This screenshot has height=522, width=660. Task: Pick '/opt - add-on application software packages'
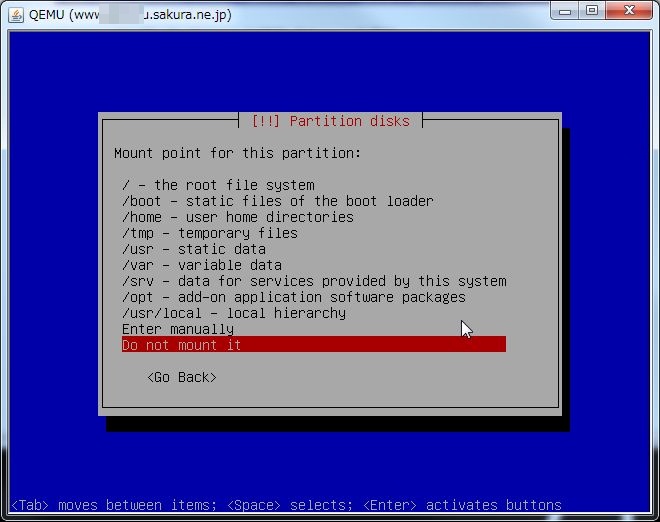point(294,297)
